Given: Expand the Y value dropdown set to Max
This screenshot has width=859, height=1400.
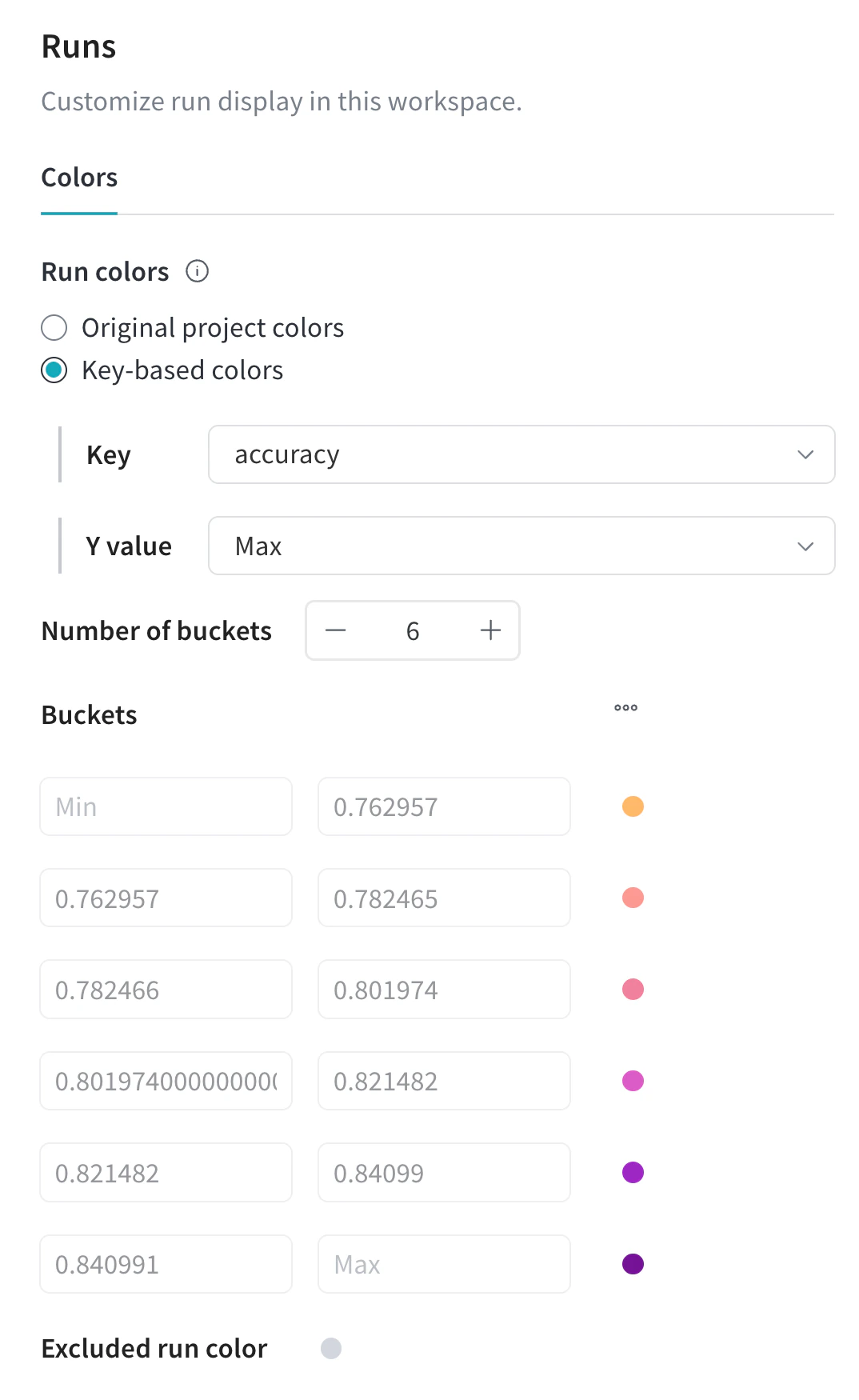Looking at the screenshot, I should tap(521, 546).
